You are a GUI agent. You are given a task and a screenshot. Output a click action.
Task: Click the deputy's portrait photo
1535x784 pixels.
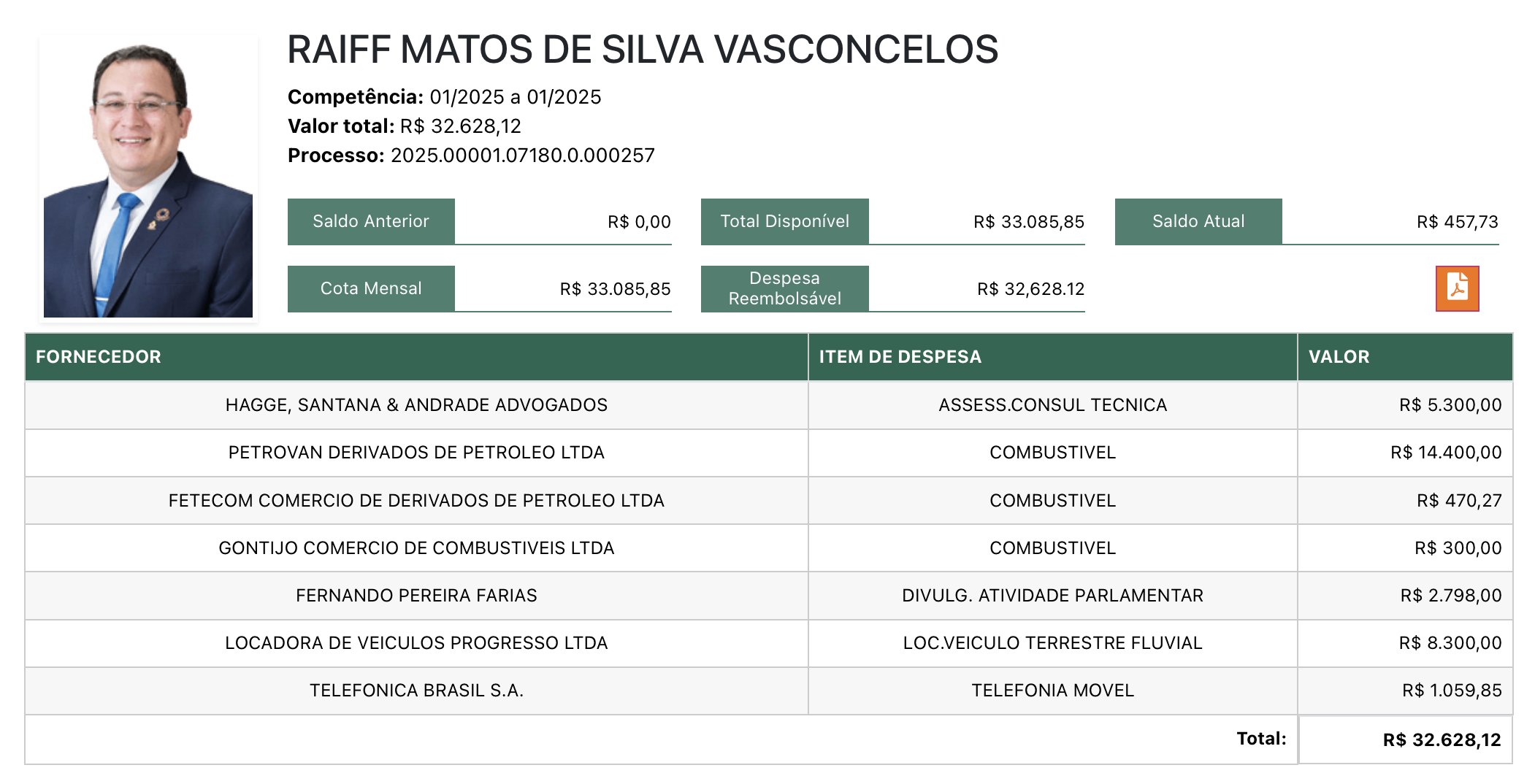click(x=148, y=180)
